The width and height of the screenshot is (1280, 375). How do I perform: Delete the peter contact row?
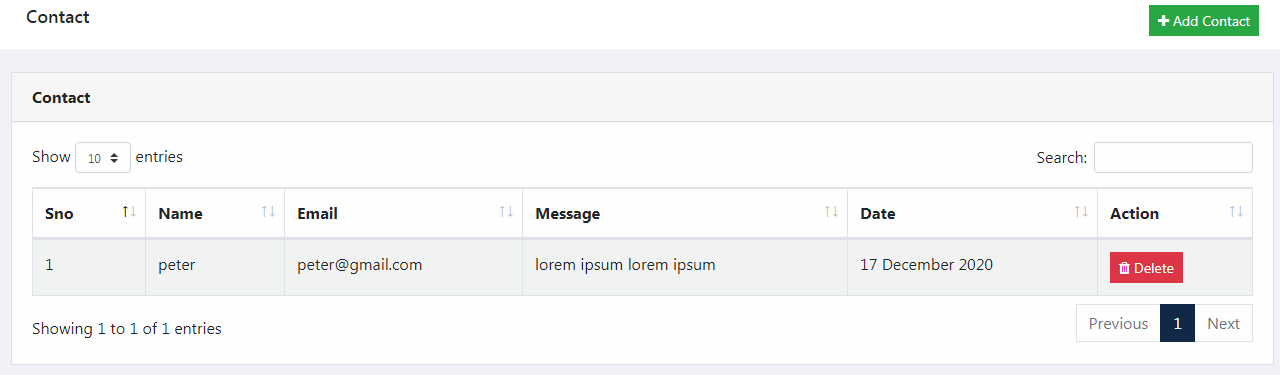[x=1146, y=268]
